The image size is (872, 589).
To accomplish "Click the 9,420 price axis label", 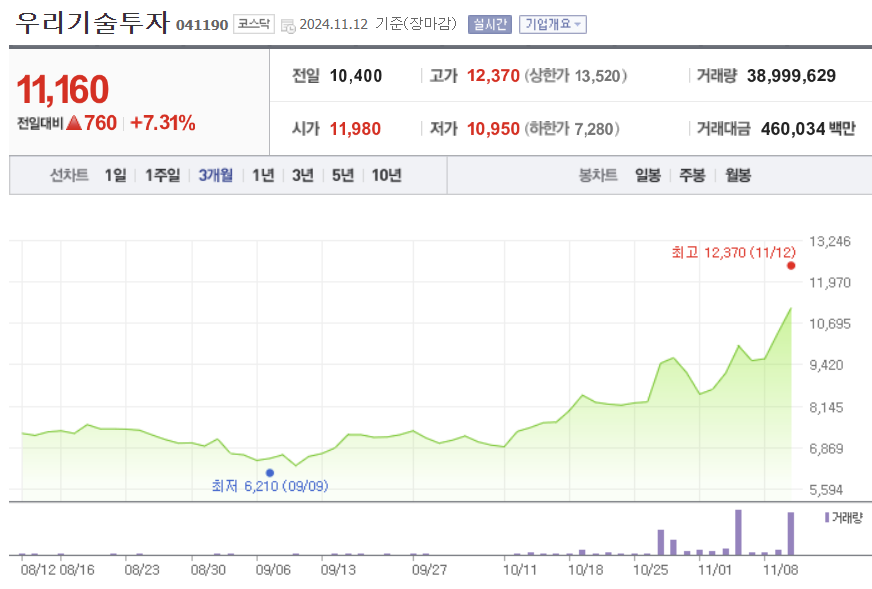I will pos(826,365).
